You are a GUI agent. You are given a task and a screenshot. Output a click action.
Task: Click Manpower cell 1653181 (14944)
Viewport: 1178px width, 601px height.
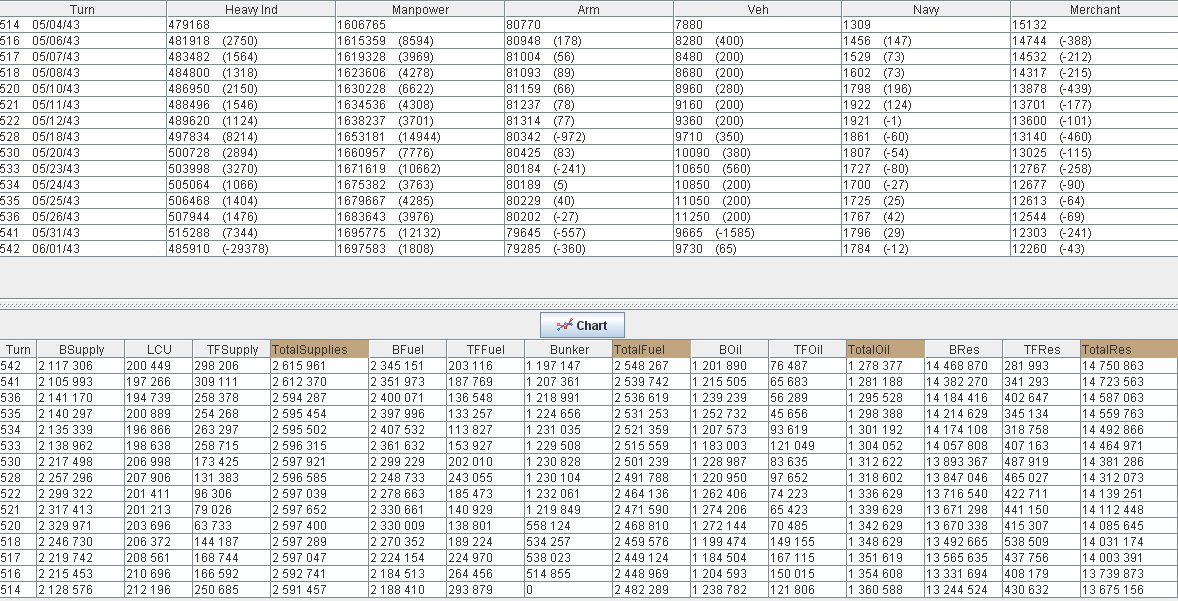click(x=420, y=137)
